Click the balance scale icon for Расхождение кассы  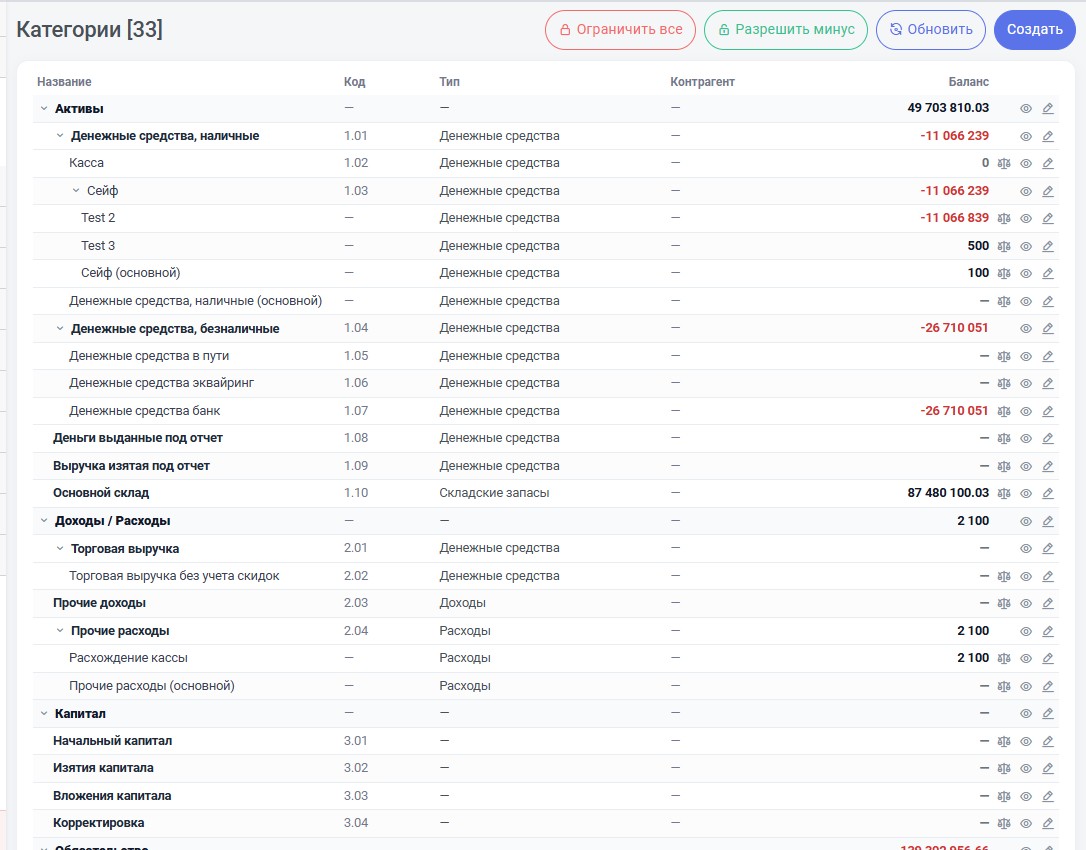click(1004, 658)
